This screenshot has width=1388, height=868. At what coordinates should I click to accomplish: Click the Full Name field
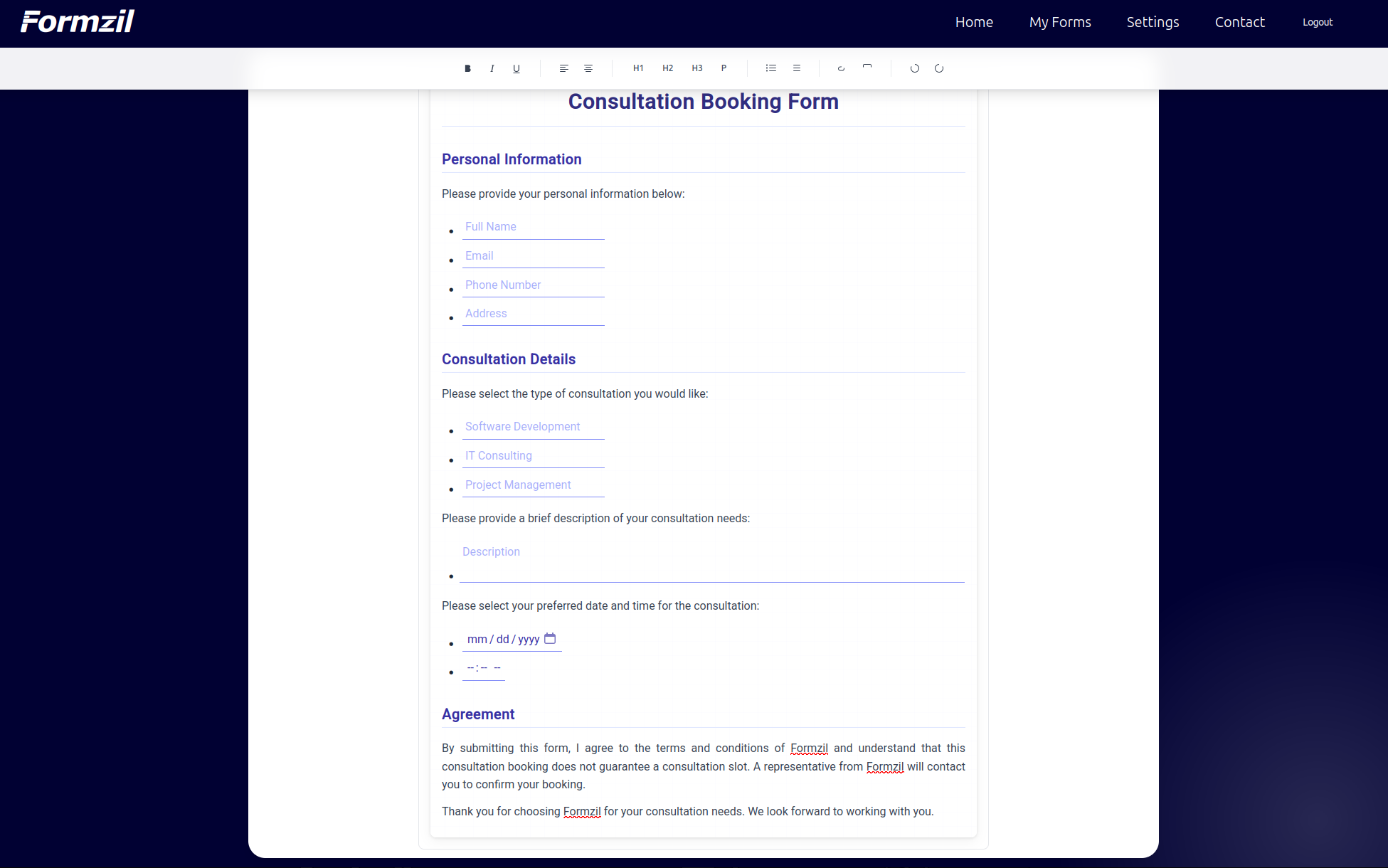[533, 227]
